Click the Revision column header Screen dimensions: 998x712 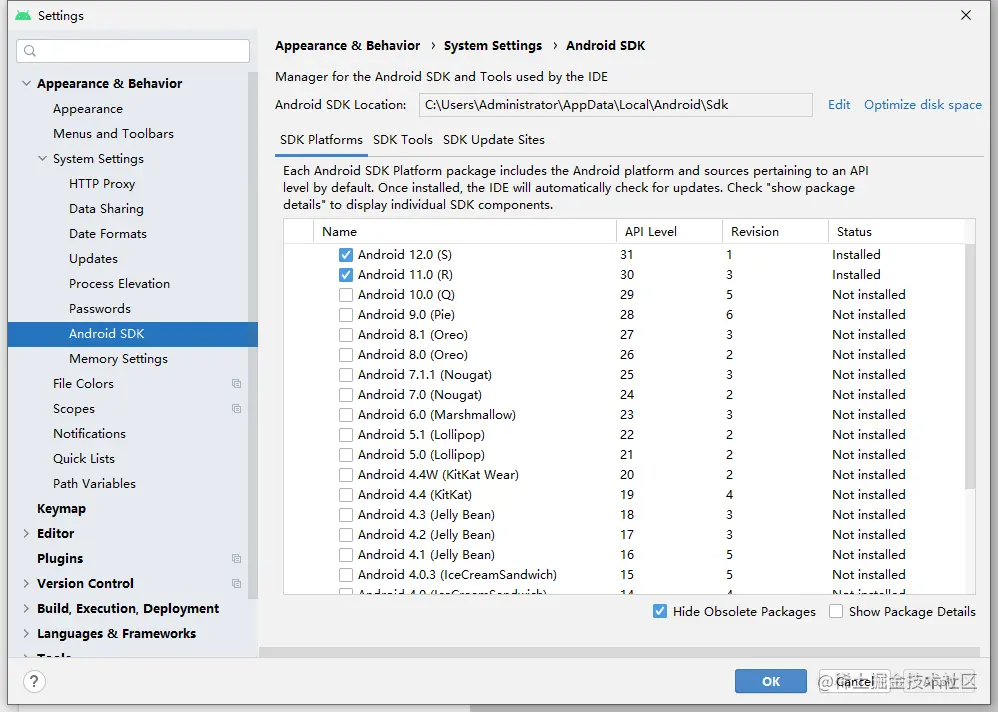775,232
